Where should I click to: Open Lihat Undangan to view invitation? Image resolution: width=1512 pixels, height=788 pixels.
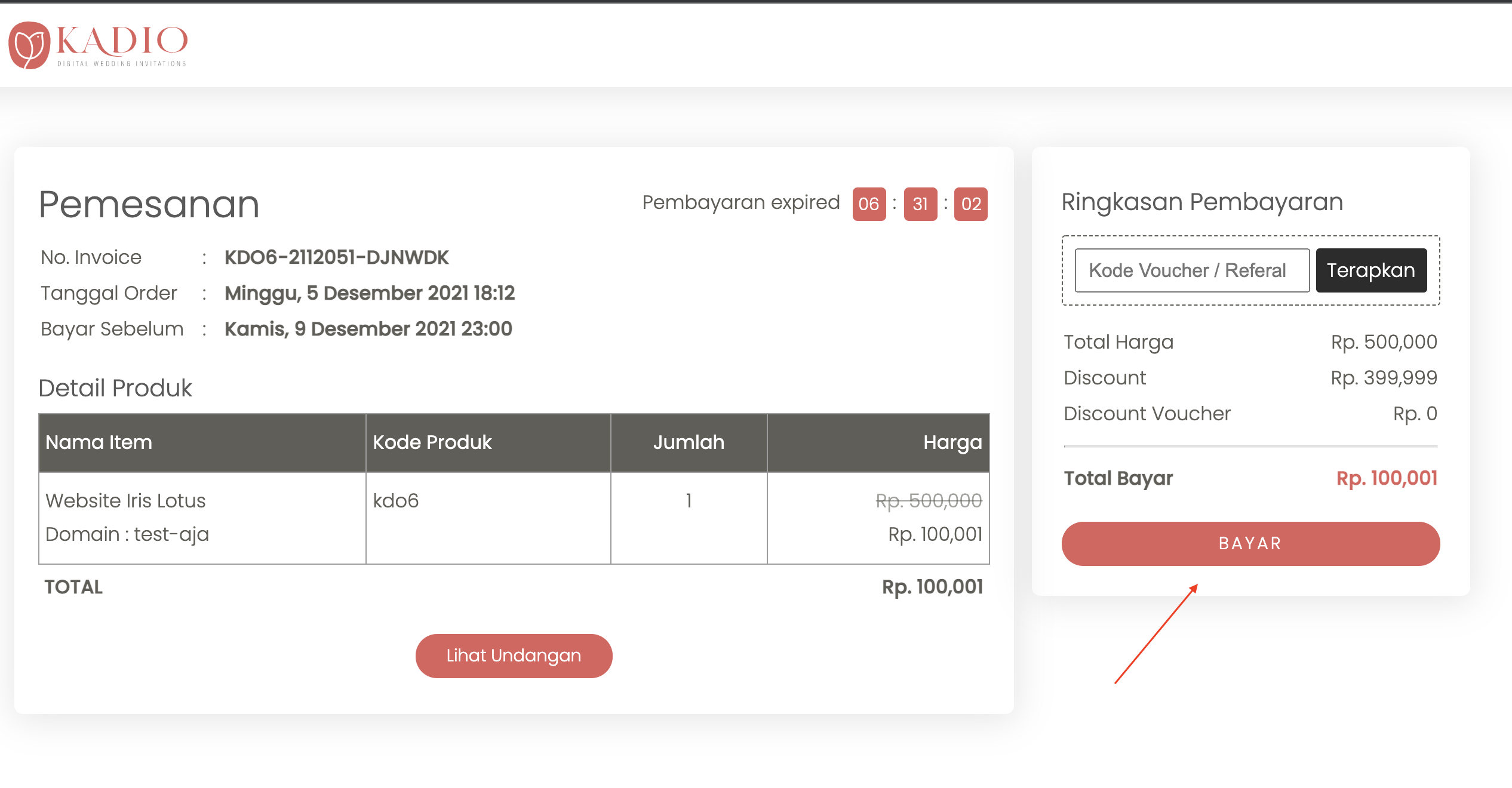coord(514,655)
